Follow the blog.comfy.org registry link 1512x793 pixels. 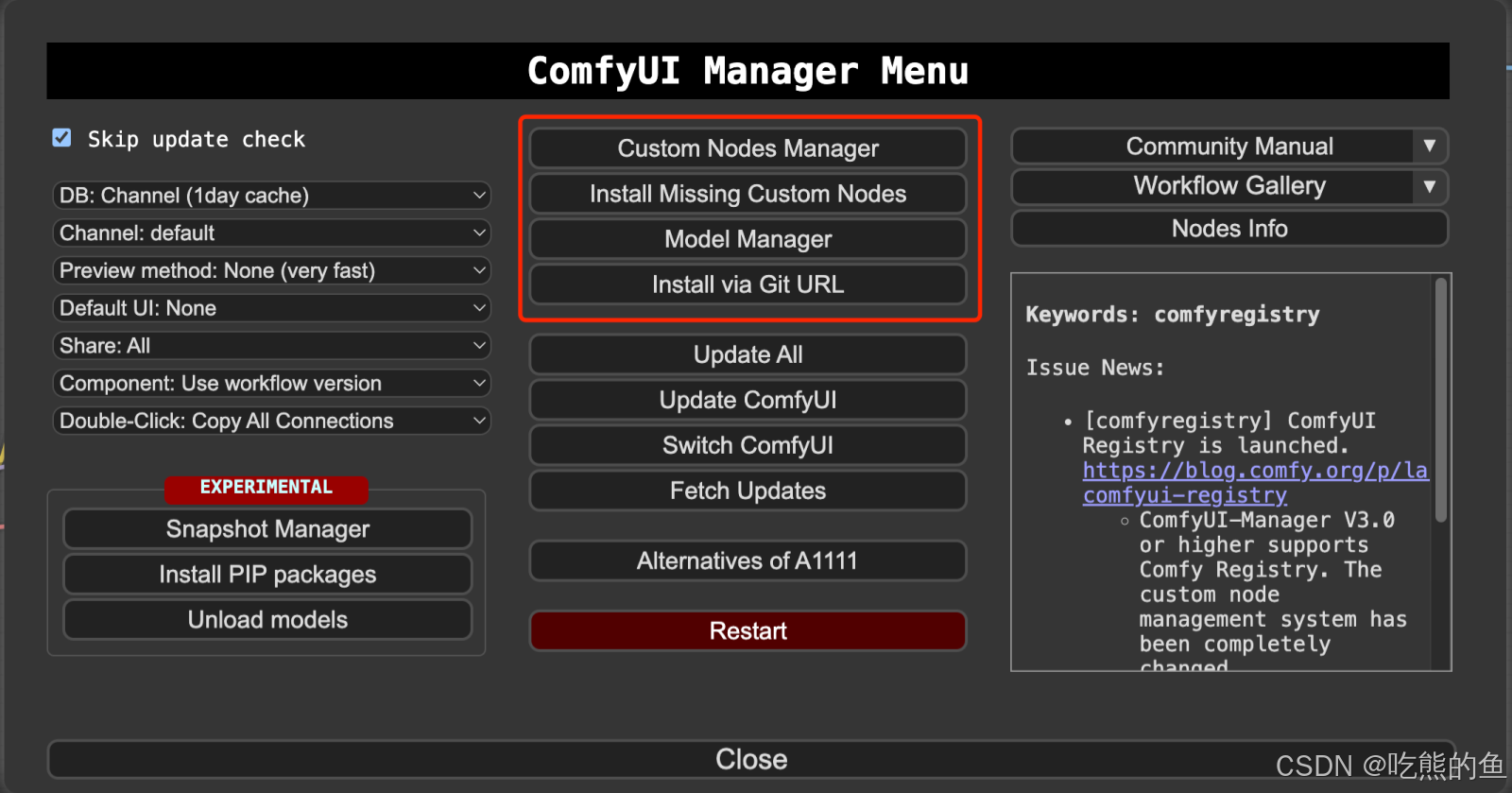tap(1255, 482)
